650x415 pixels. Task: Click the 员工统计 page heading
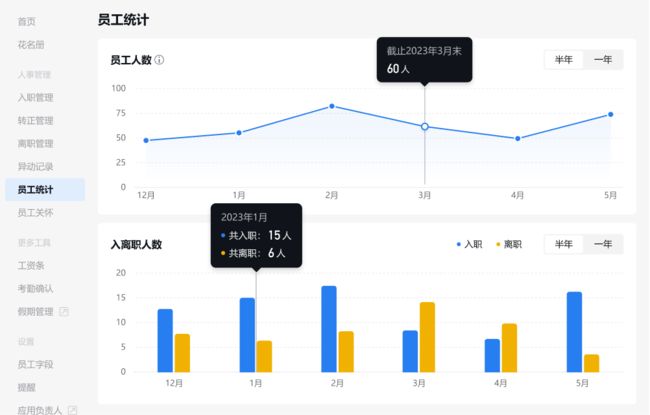124,19
